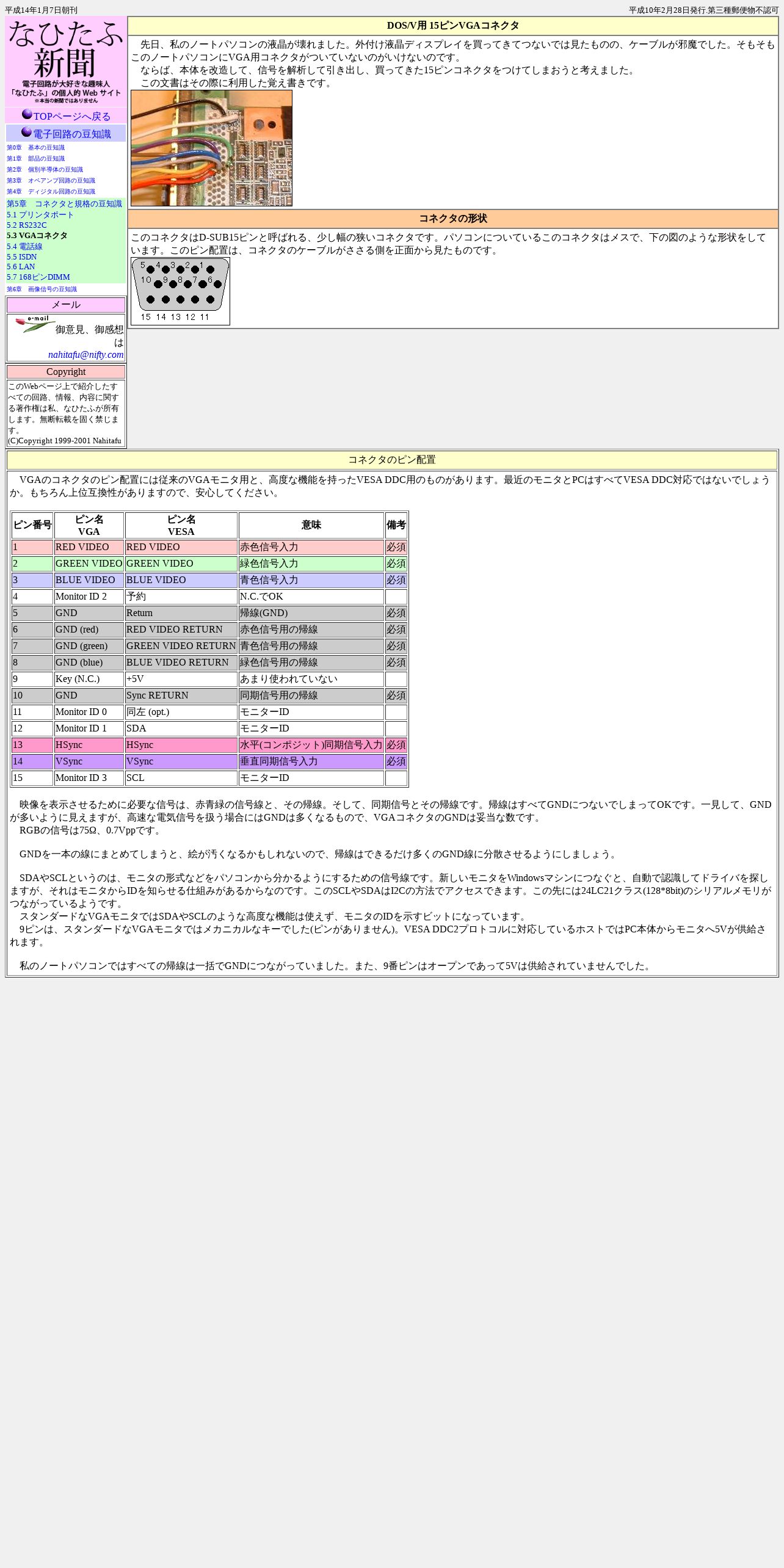Click the RED VIDEO RETURN cell
The width and height of the screenshot is (784, 1568).
tap(181, 630)
